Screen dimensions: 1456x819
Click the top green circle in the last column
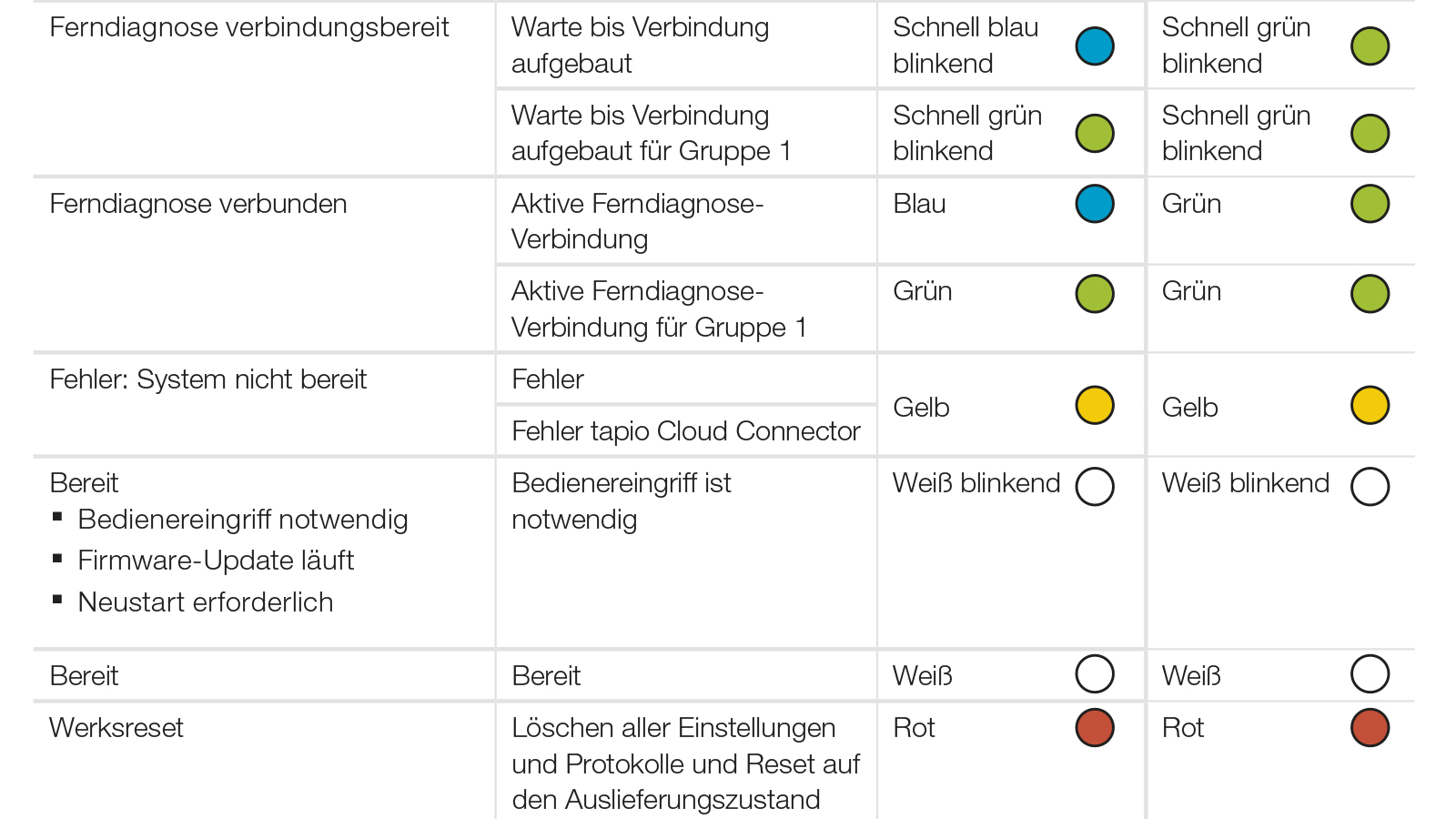[x=1370, y=46]
